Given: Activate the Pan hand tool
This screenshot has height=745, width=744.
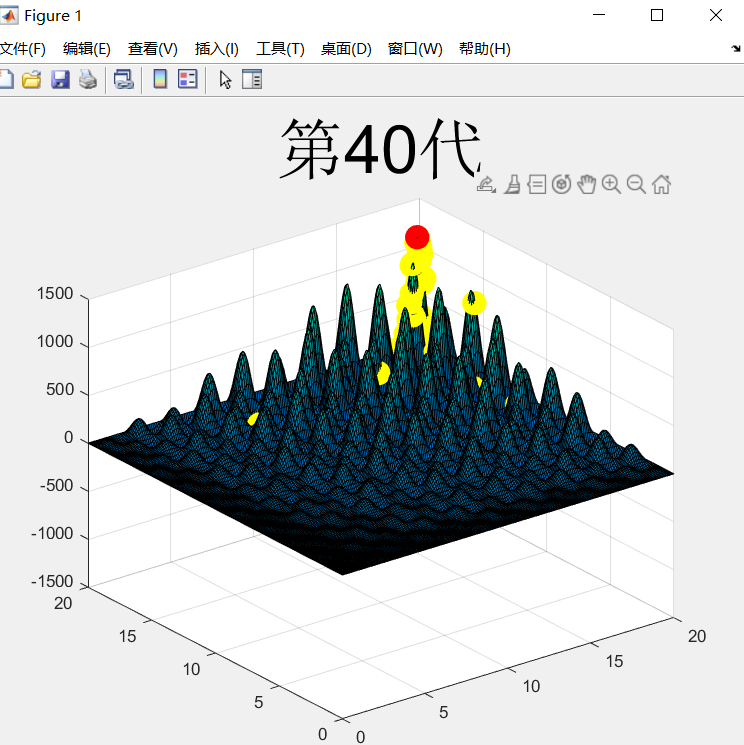Looking at the screenshot, I should tap(587, 184).
